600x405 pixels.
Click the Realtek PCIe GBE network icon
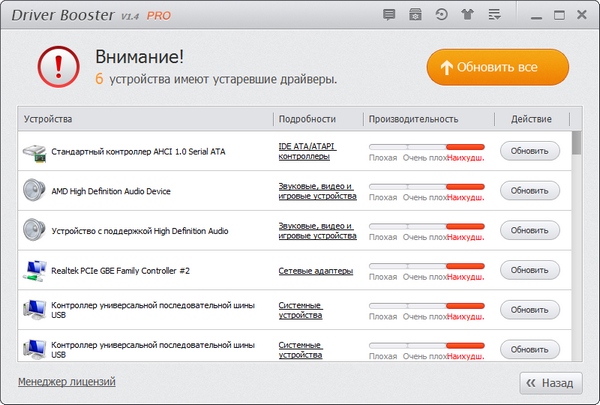(33, 271)
